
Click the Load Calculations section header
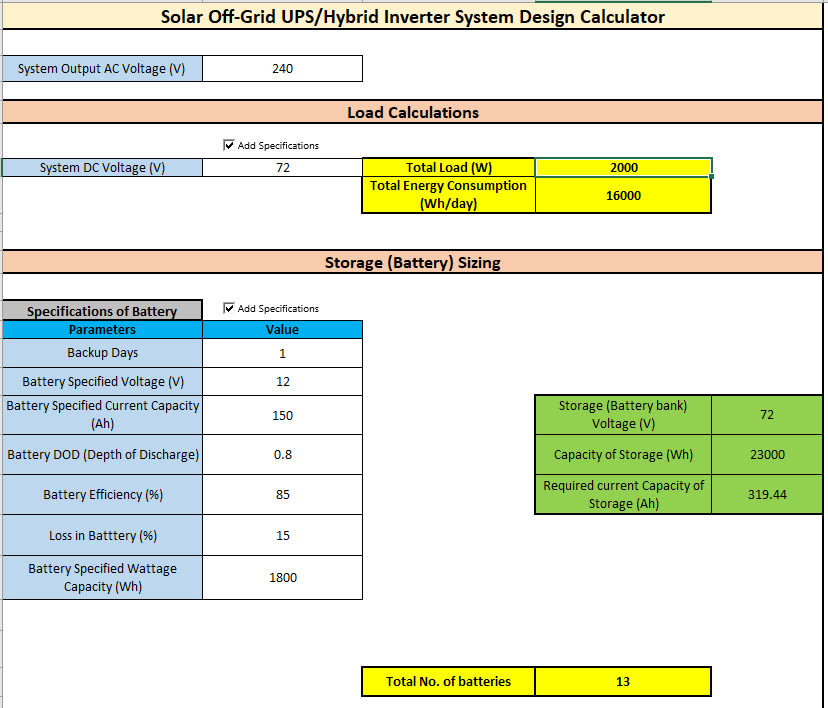(x=412, y=112)
